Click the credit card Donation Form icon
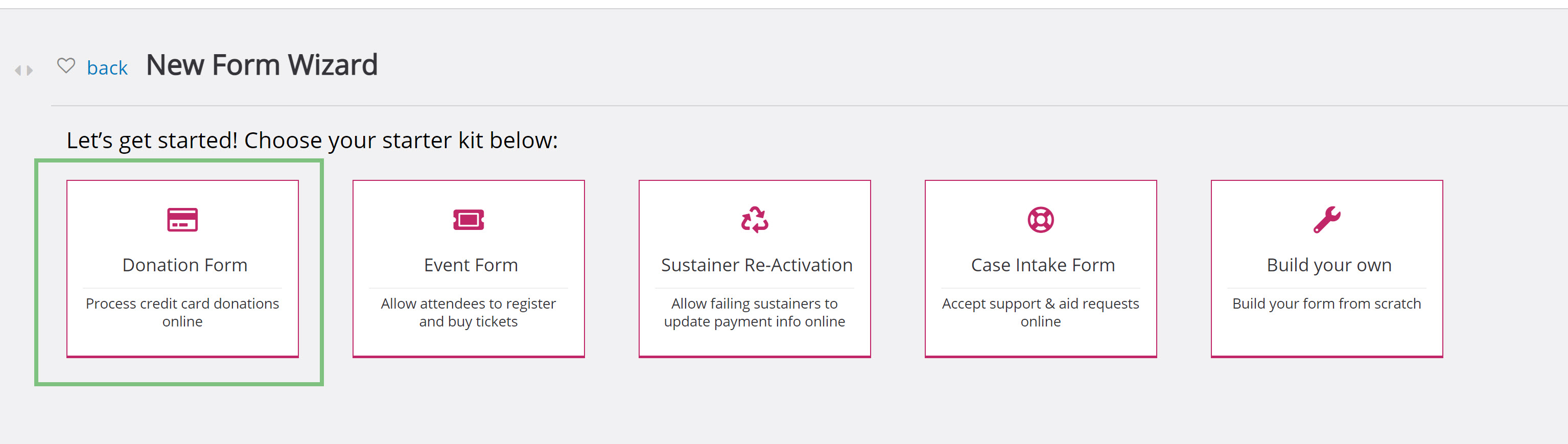Screen dimensions: 1568x444 [182, 219]
